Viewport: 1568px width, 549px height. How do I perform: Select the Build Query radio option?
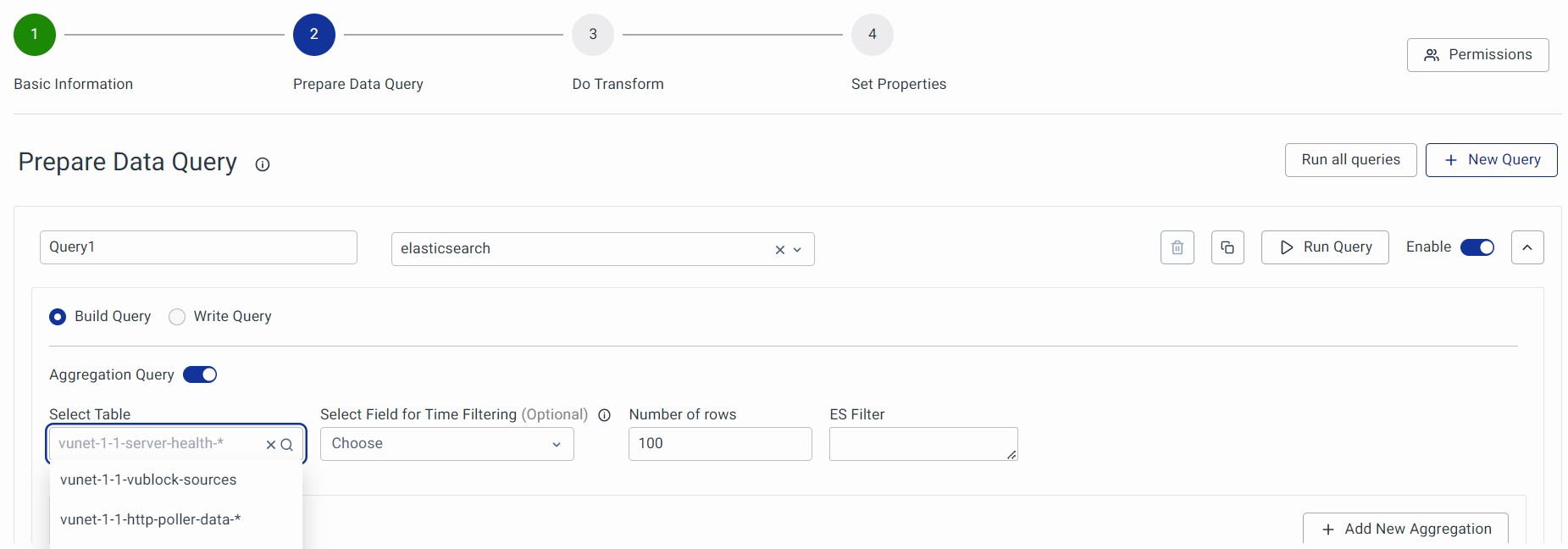tap(58, 317)
